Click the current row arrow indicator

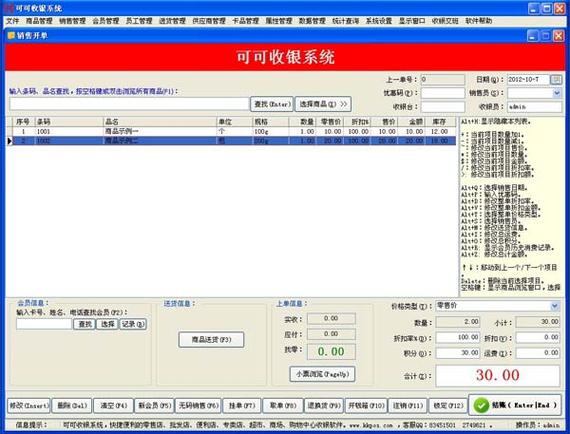(9, 141)
